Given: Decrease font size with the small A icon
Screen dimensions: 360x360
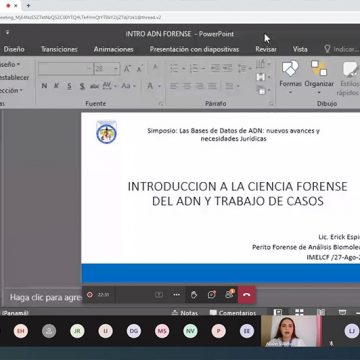Looking at the screenshot, I should click(140, 69).
